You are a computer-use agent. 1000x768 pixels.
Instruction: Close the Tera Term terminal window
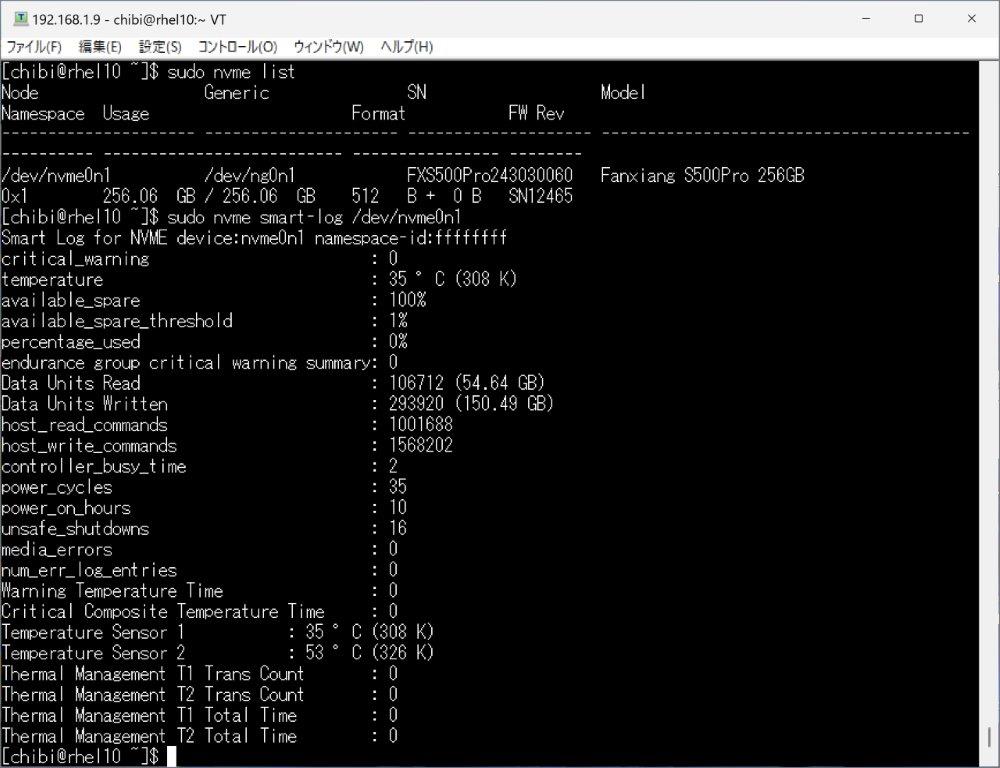coord(971,19)
